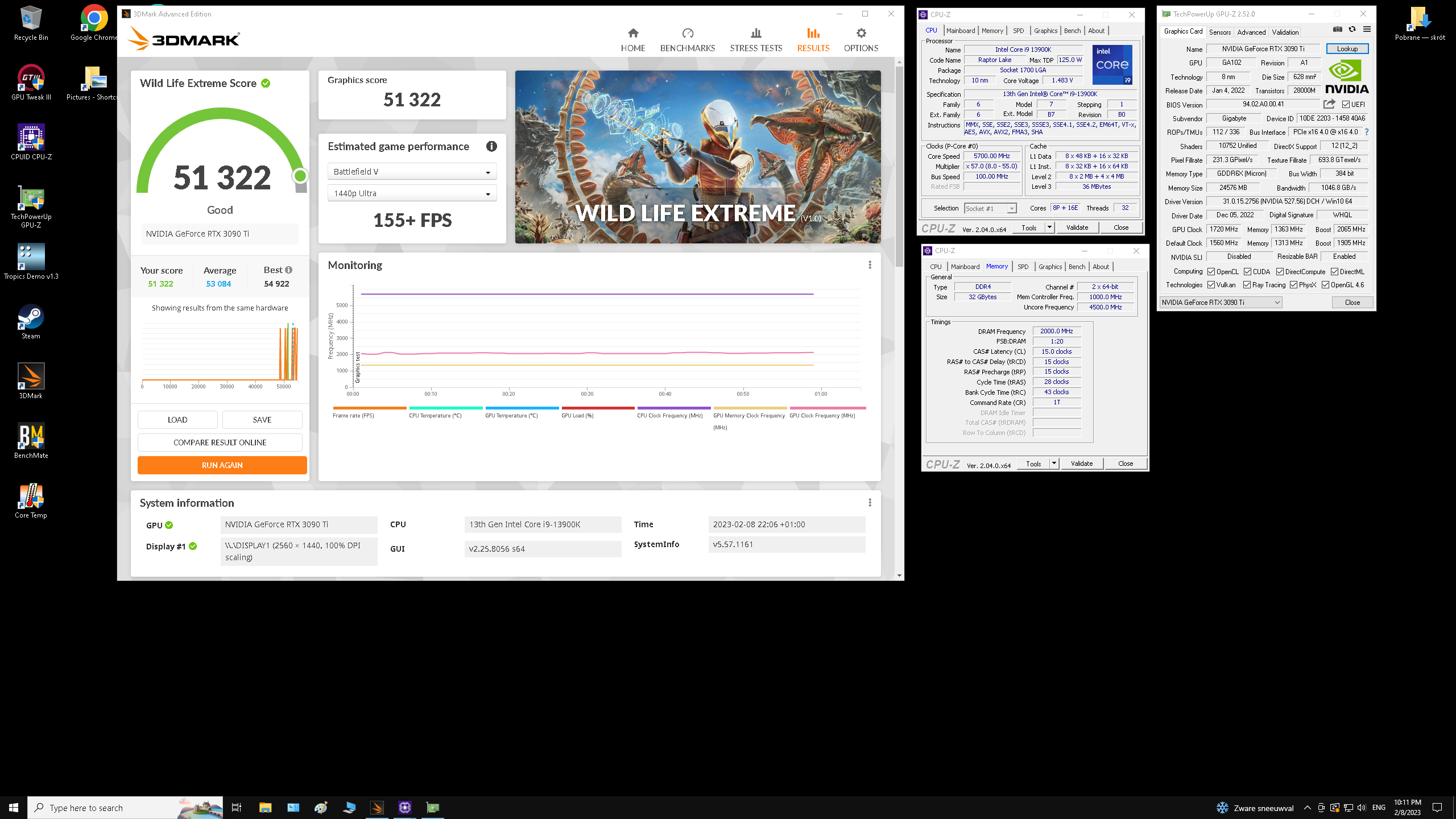
Task: Click the CPU Clock Frequency purple legend swatch
Action: tap(674, 408)
